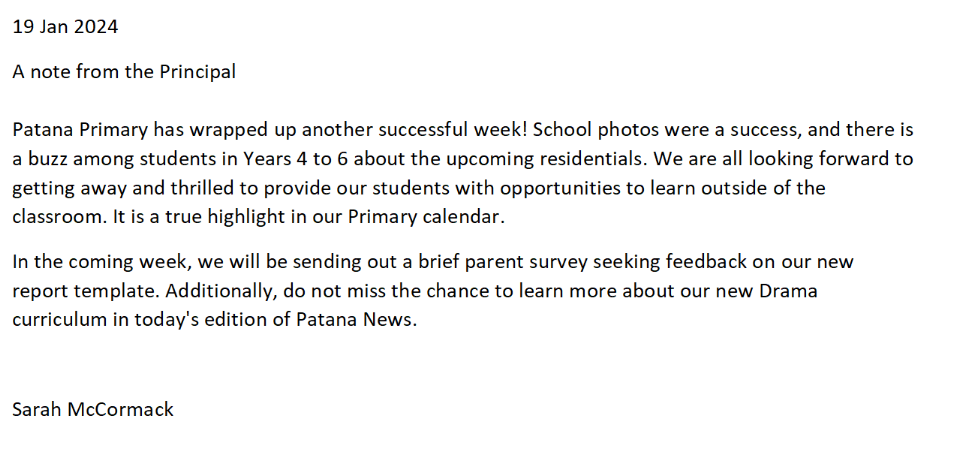Click the words 'Patana Primary' opening the first paragraph

coord(80,130)
